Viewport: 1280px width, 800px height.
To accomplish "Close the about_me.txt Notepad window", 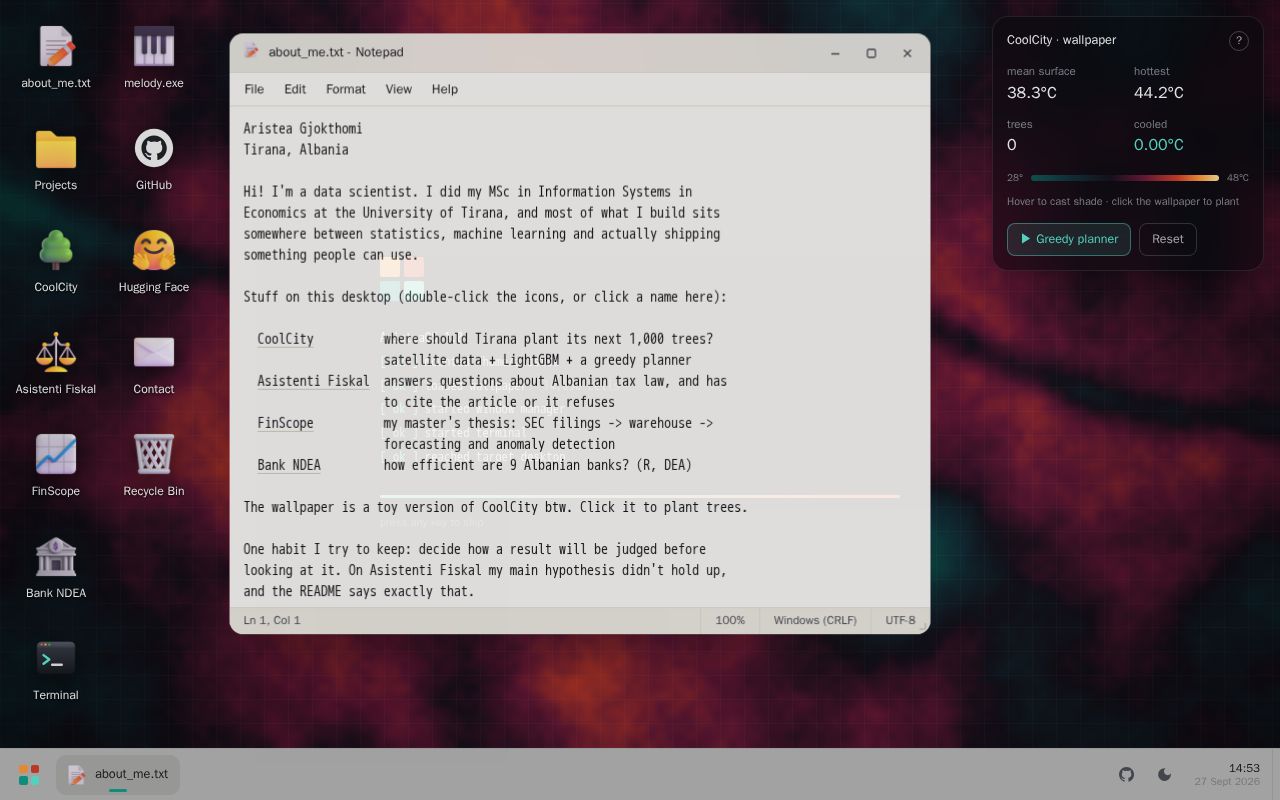I will 907,53.
